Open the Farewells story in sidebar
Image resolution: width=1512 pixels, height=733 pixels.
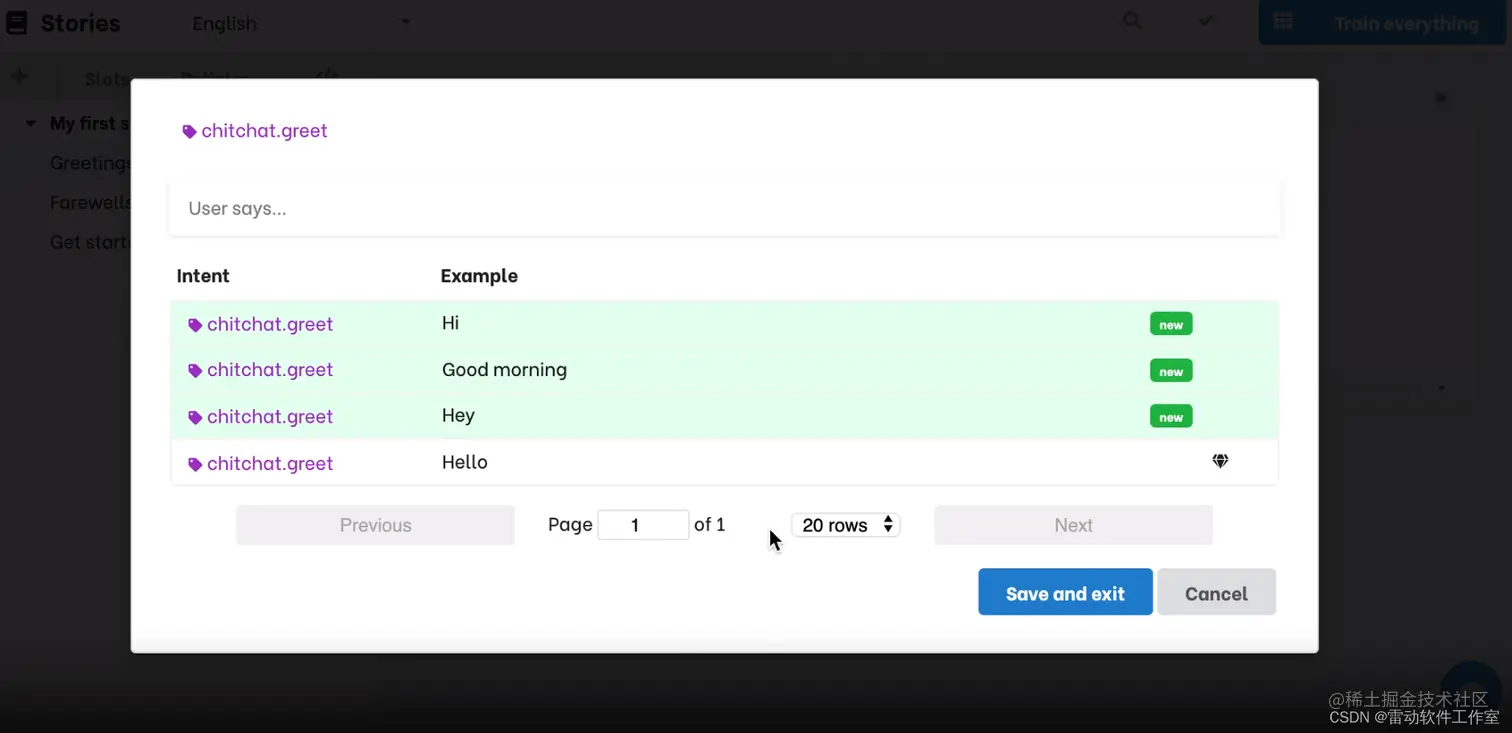[x=90, y=203]
